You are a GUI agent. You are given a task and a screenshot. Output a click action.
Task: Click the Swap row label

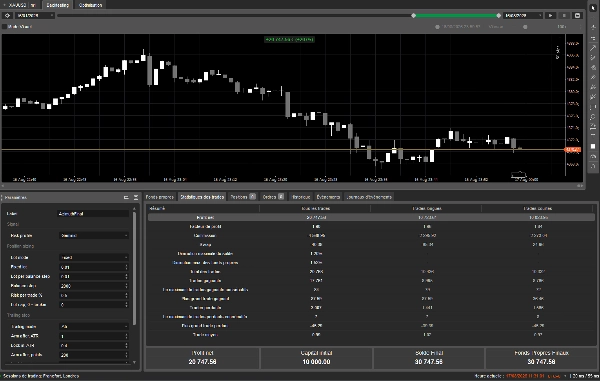(205, 244)
